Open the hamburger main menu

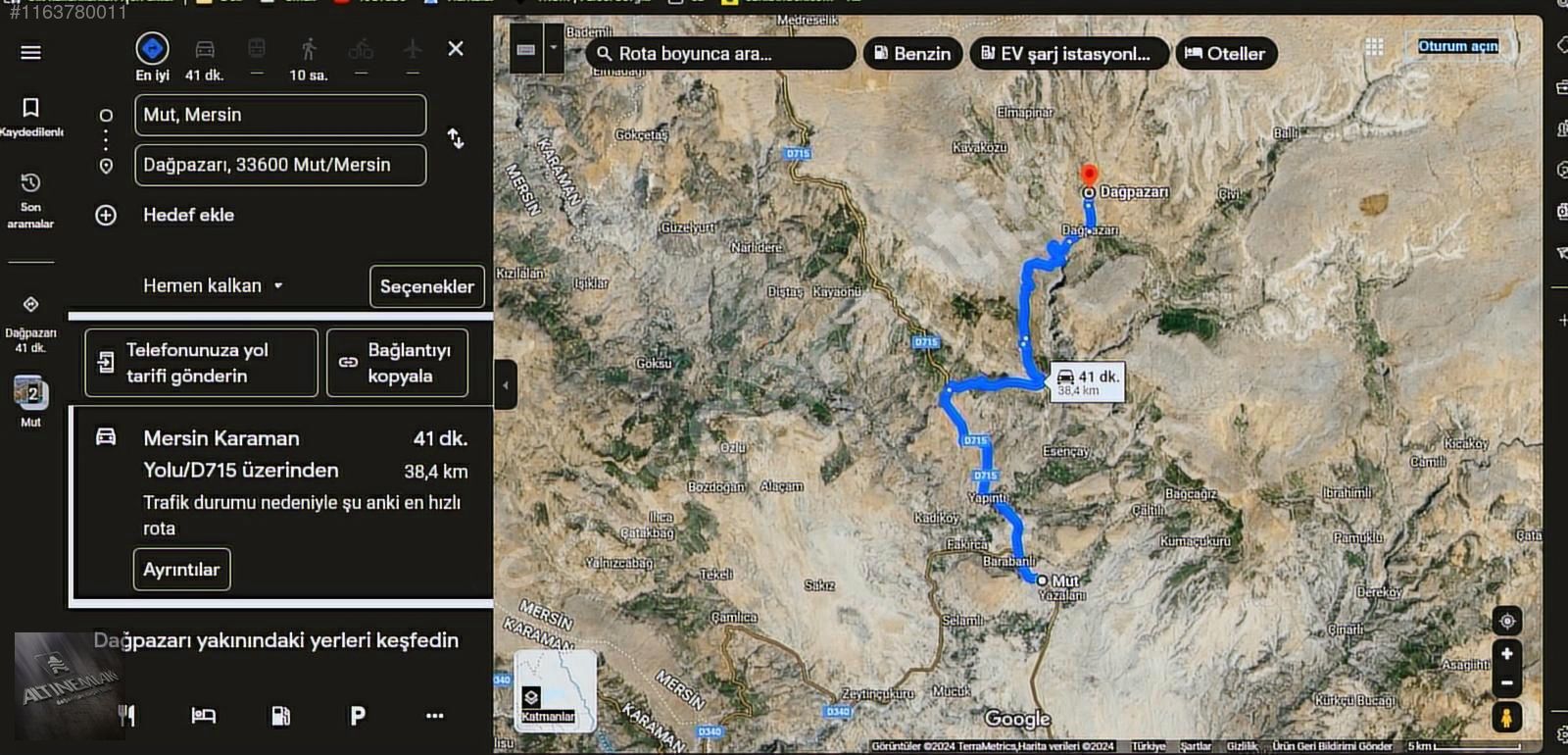tap(30, 52)
